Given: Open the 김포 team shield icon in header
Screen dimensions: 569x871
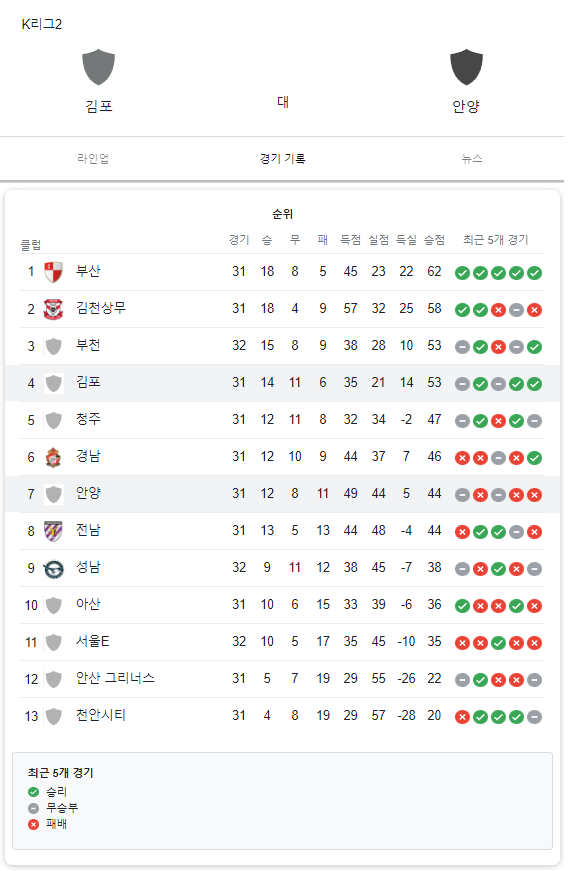Looking at the screenshot, I should point(98,67).
